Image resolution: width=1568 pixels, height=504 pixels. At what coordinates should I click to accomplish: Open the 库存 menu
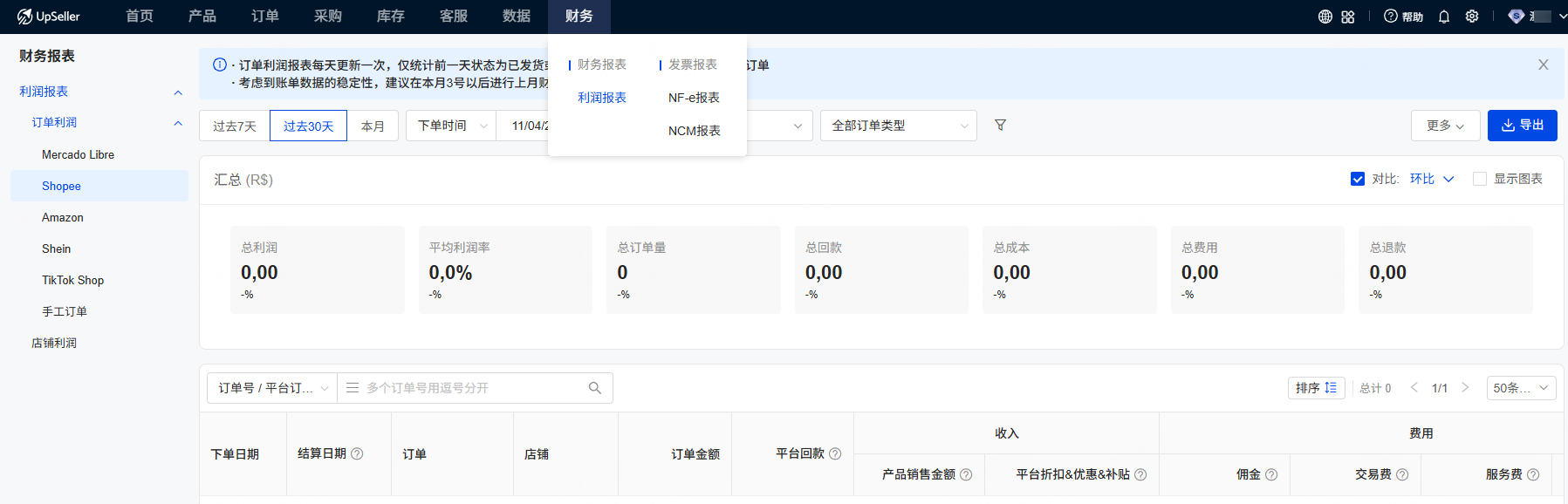391,17
